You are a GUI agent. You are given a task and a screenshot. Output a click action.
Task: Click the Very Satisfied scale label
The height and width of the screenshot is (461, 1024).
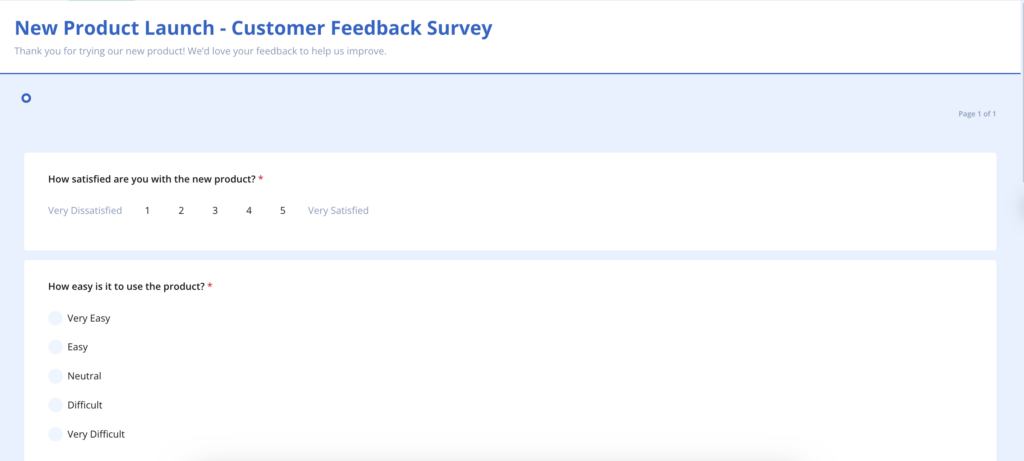pyautogui.click(x=338, y=210)
